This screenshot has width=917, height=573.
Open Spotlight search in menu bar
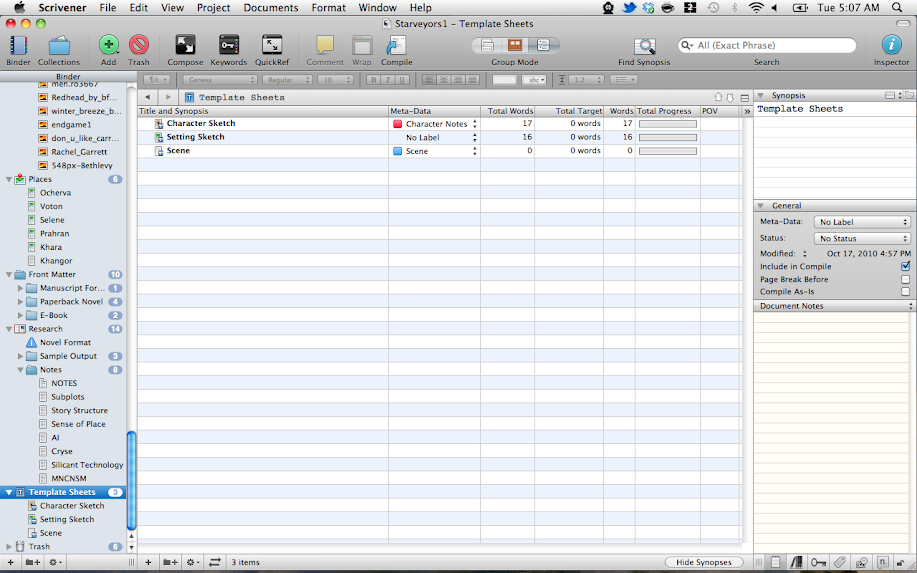897,8
